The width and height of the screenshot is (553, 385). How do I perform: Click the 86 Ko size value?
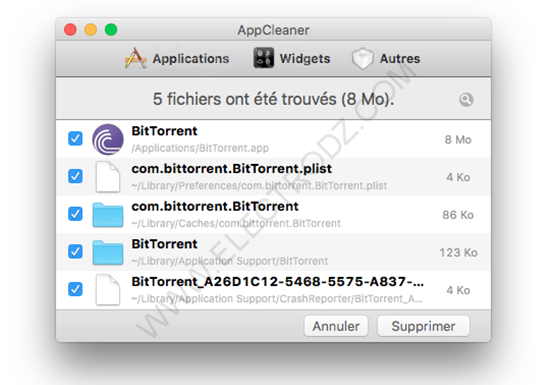458,215
